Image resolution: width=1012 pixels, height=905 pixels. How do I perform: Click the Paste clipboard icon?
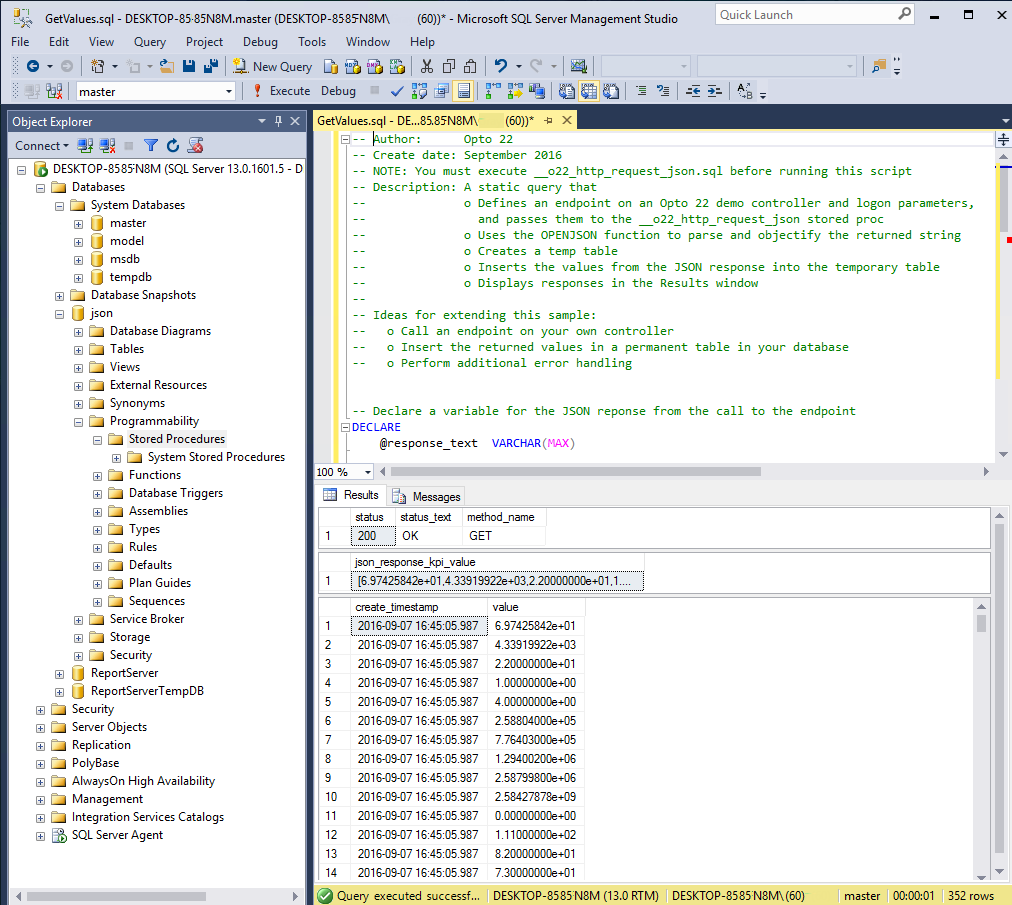coord(471,66)
